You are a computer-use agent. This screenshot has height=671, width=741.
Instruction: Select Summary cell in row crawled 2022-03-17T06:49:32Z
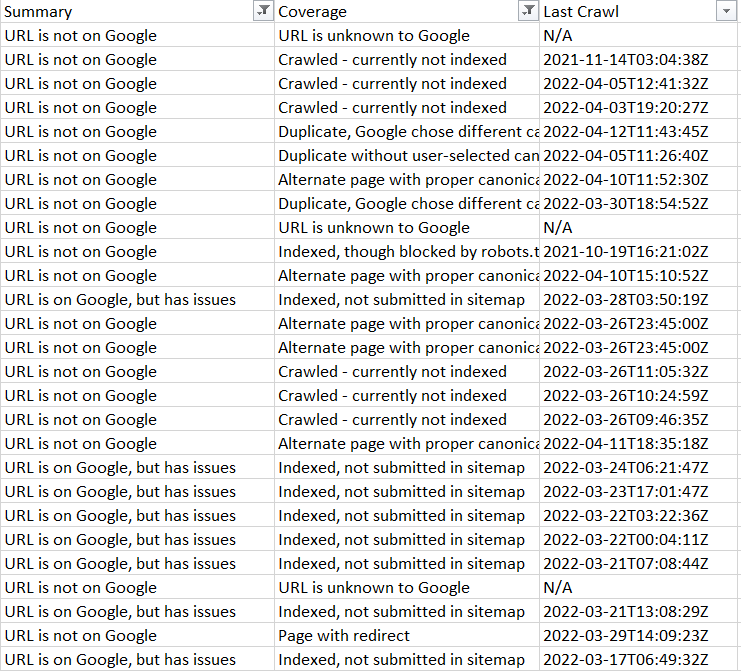click(x=137, y=660)
